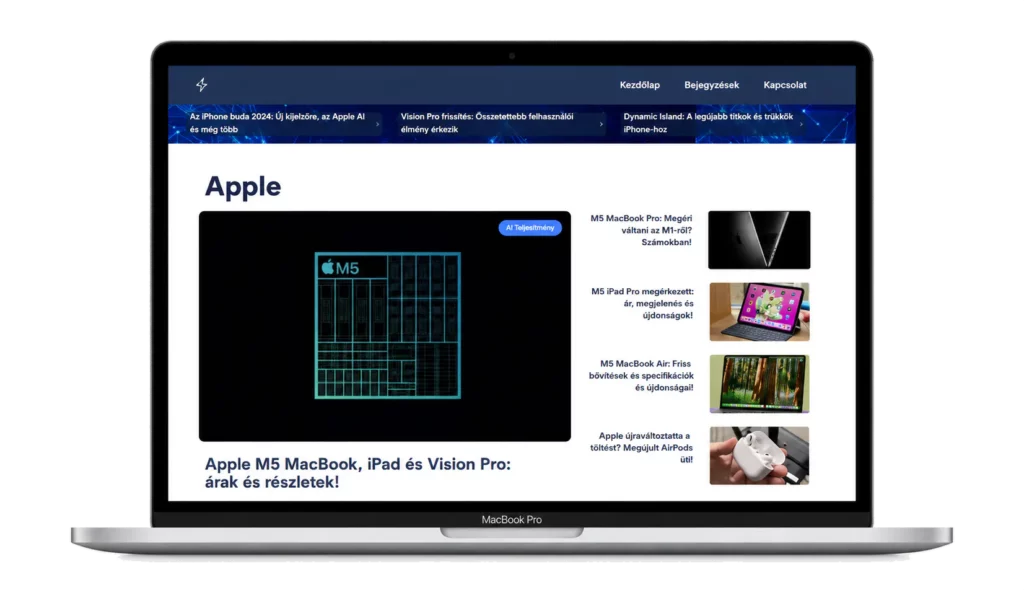Open the M5 iPad Pro megérkezett article
This screenshot has height=590, width=1024.
pyautogui.click(x=642, y=303)
